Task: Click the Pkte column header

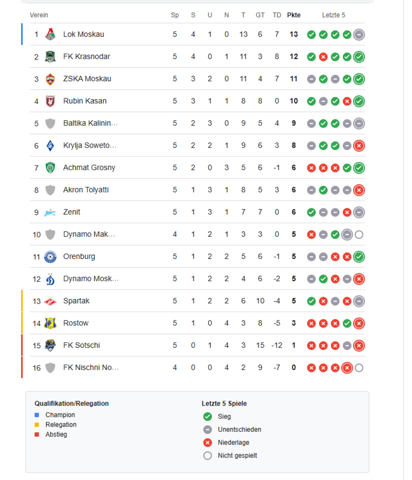Action: click(x=294, y=15)
